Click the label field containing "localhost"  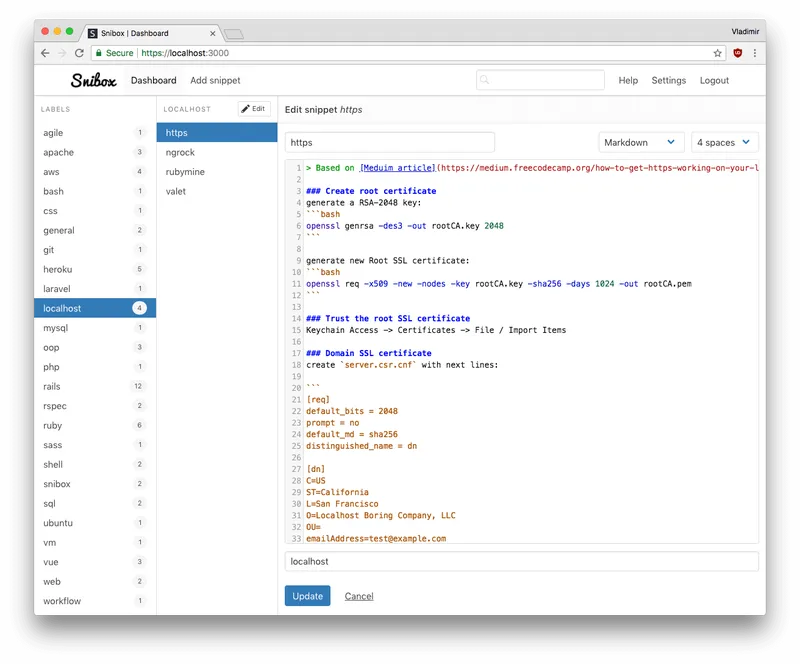coord(521,561)
